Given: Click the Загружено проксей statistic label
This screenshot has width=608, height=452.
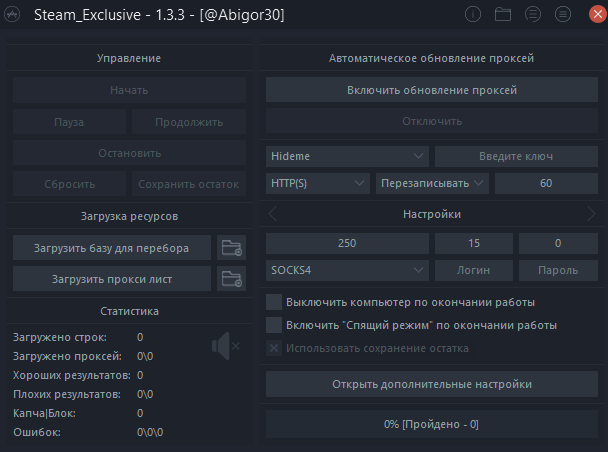Looking at the screenshot, I should pos(67,356).
